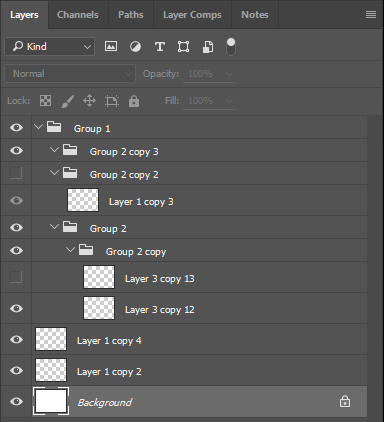
Task: Filter for adjustment layers icon
Action: point(135,47)
